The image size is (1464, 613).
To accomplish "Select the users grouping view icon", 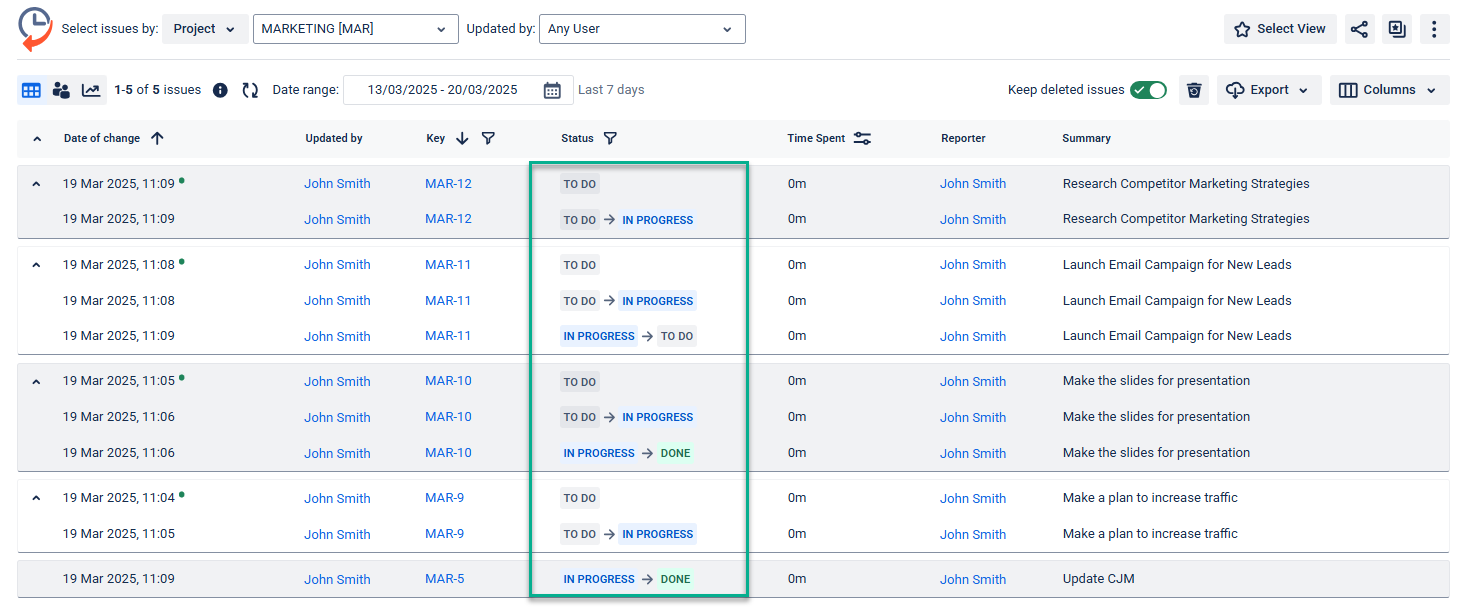I will (x=61, y=90).
